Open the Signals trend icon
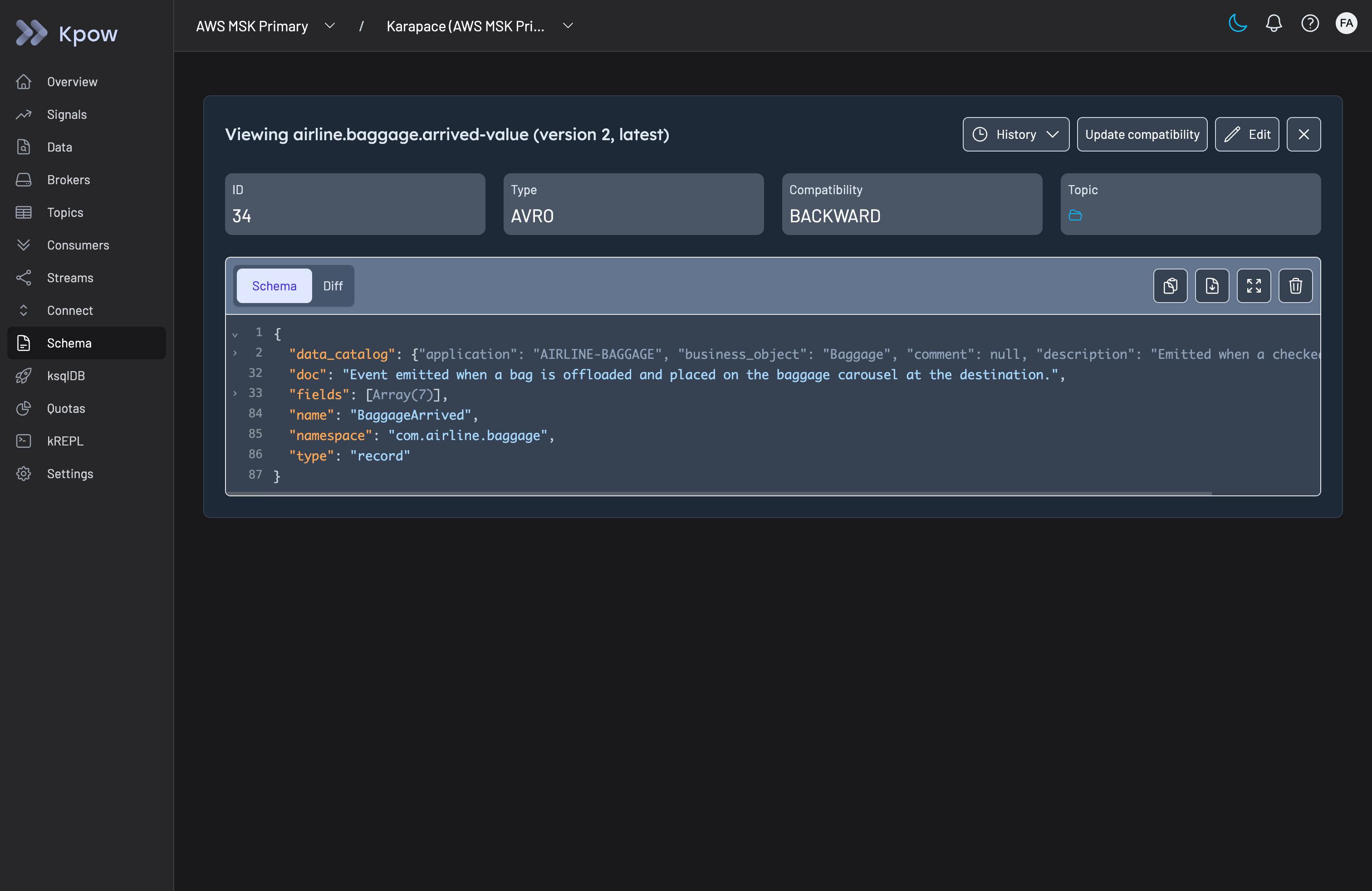 (x=24, y=115)
